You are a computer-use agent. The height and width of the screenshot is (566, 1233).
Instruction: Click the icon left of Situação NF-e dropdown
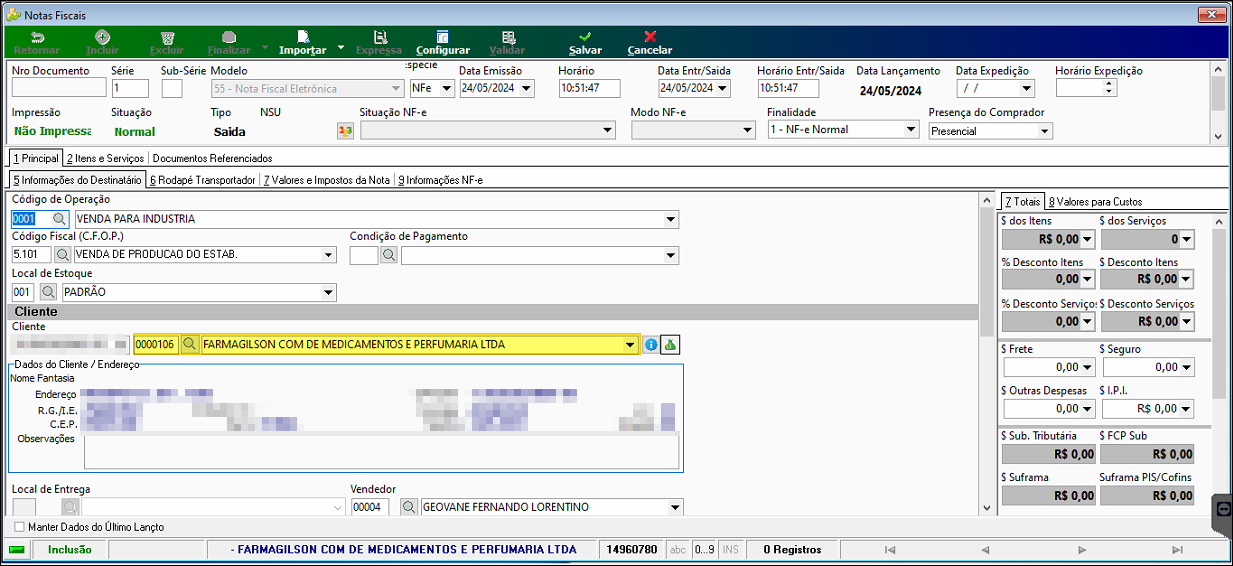point(346,131)
